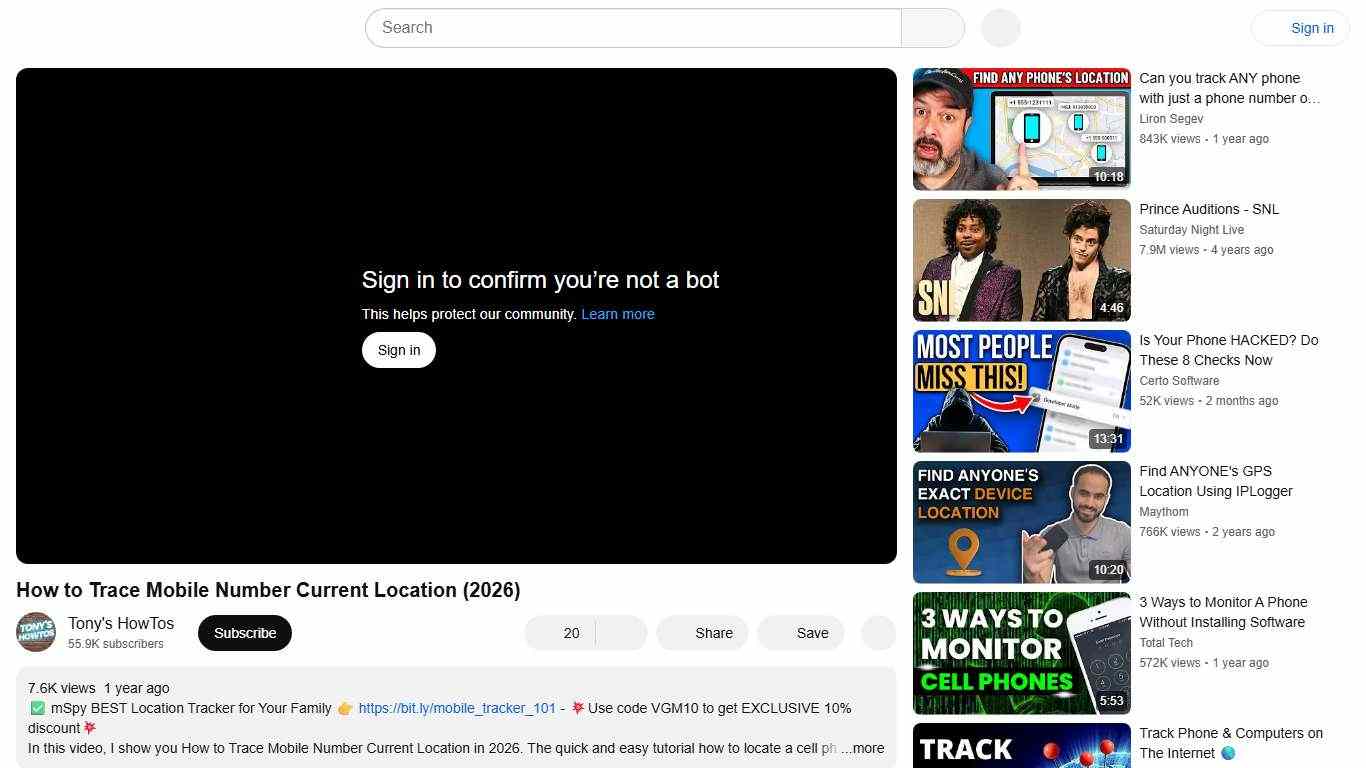The height and width of the screenshot is (768, 1366).
Task: Subscribe to Tony's HowTos channel
Action: click(244, 632)
